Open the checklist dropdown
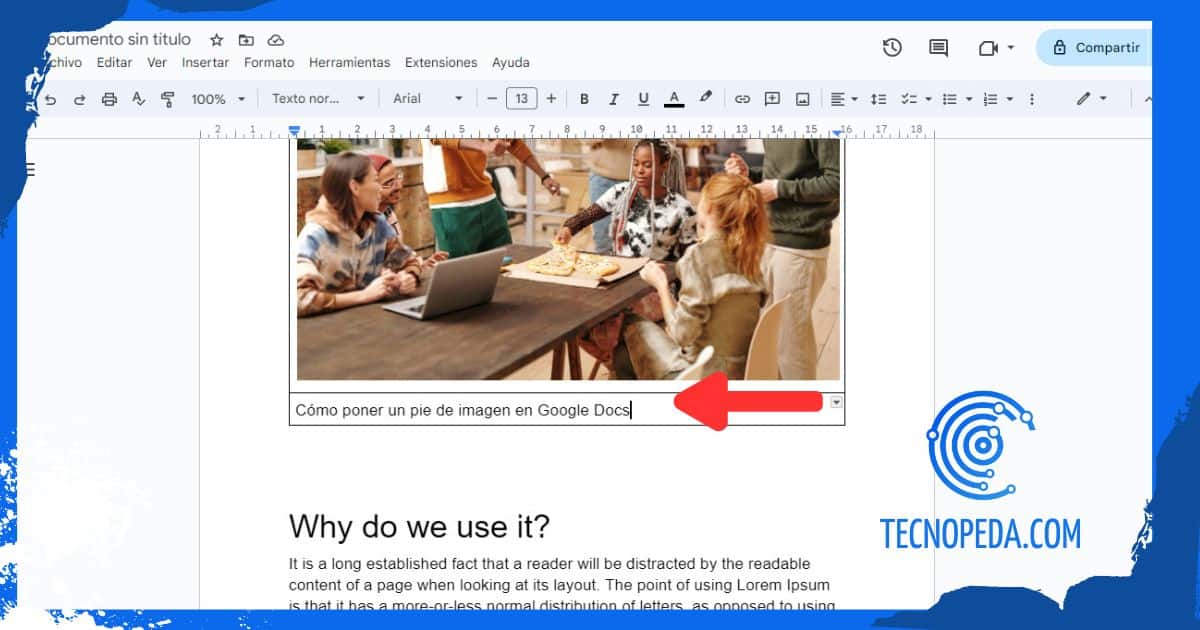 click(x=916, y=99)
